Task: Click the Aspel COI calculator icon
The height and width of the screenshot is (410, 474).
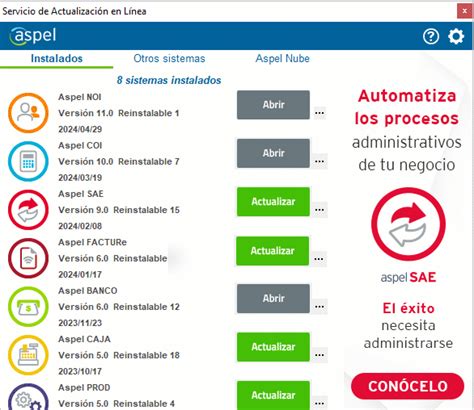Action: 28,161
